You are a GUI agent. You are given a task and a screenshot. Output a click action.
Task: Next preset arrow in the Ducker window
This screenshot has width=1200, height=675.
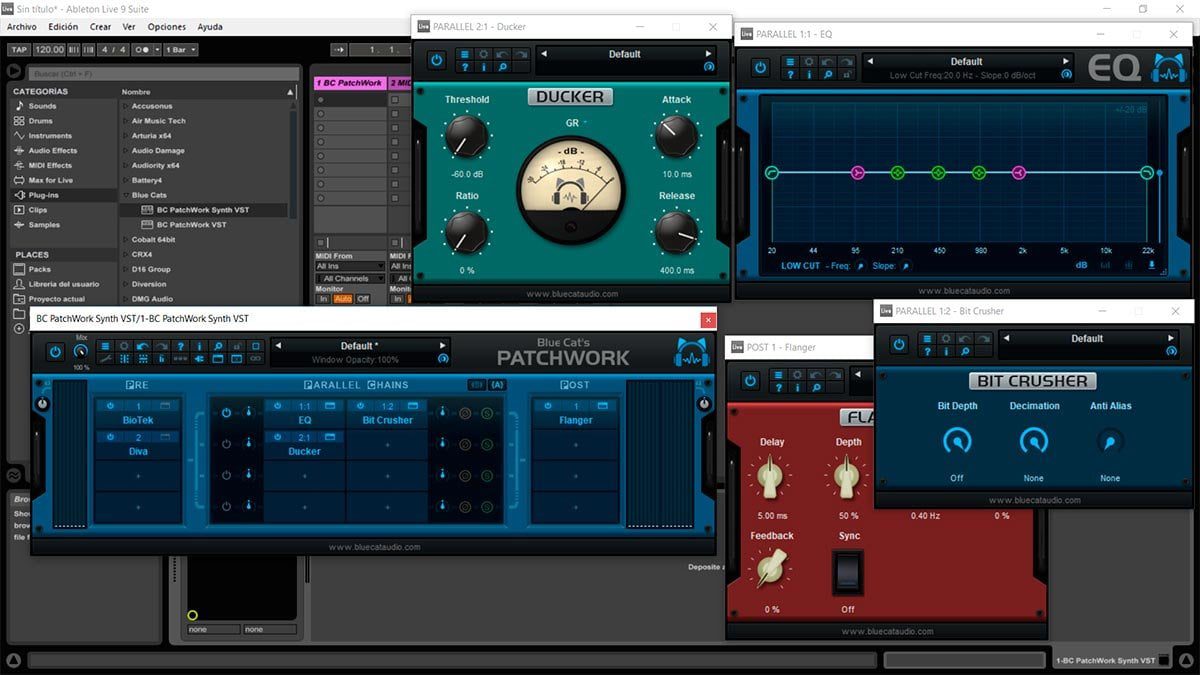coord(708,54)
